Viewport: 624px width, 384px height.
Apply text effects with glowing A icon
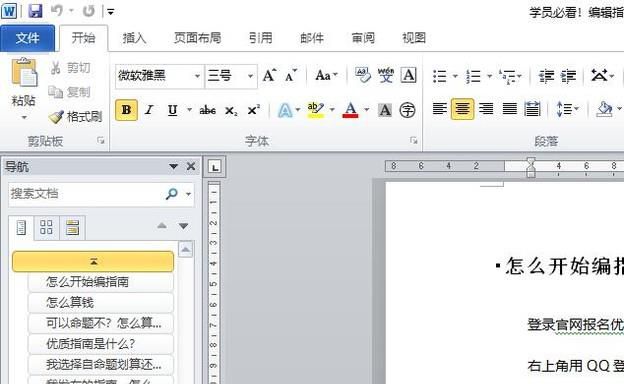(x=285, y=110)
